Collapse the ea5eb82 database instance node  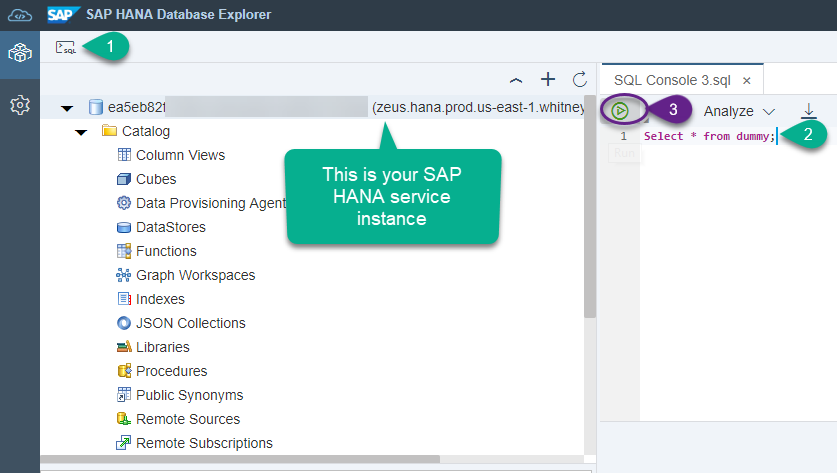click(67, 108)
